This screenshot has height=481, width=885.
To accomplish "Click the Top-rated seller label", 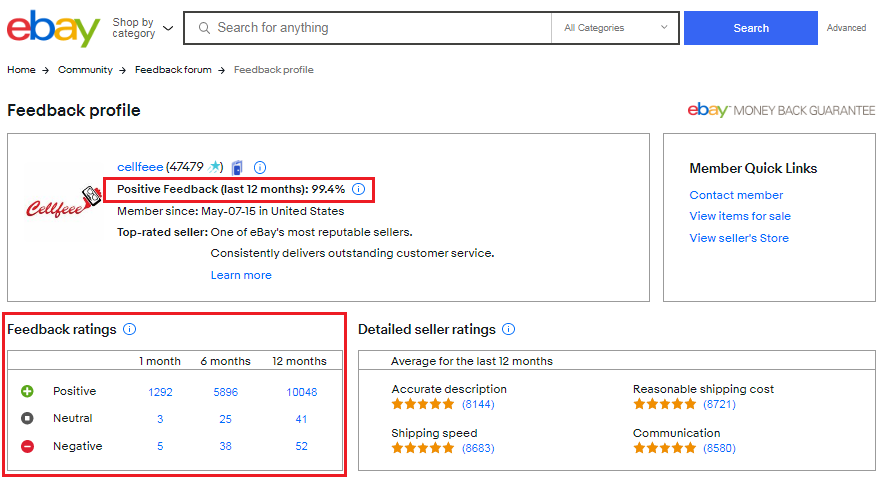I will tap(163, 232).
